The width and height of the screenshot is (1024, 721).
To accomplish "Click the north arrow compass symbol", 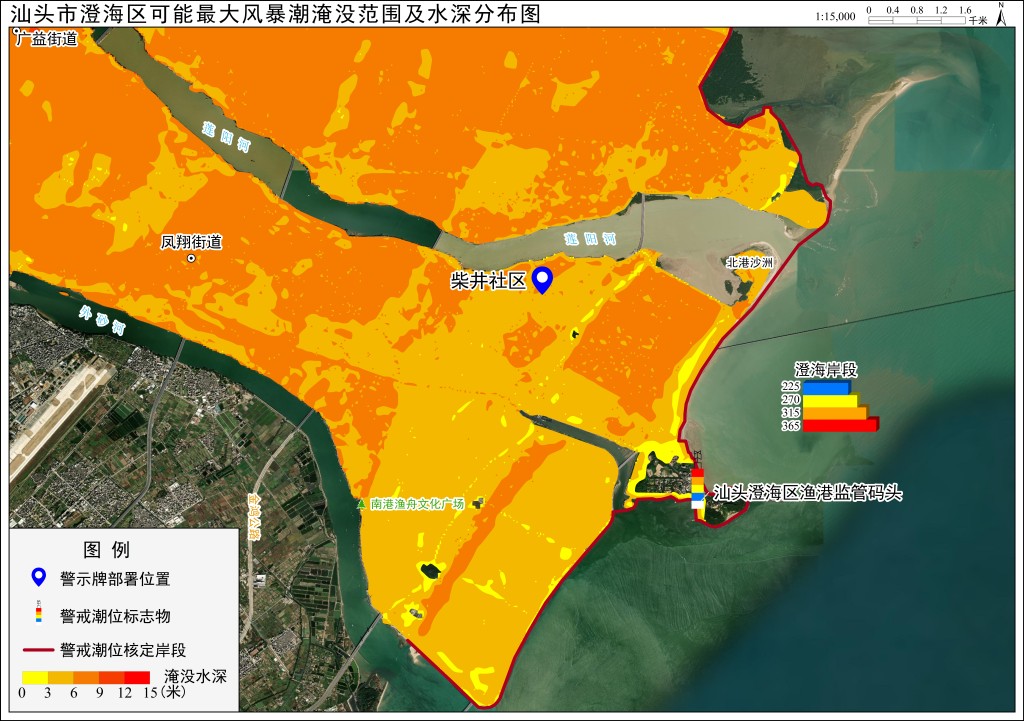I will pos(1000,14).
